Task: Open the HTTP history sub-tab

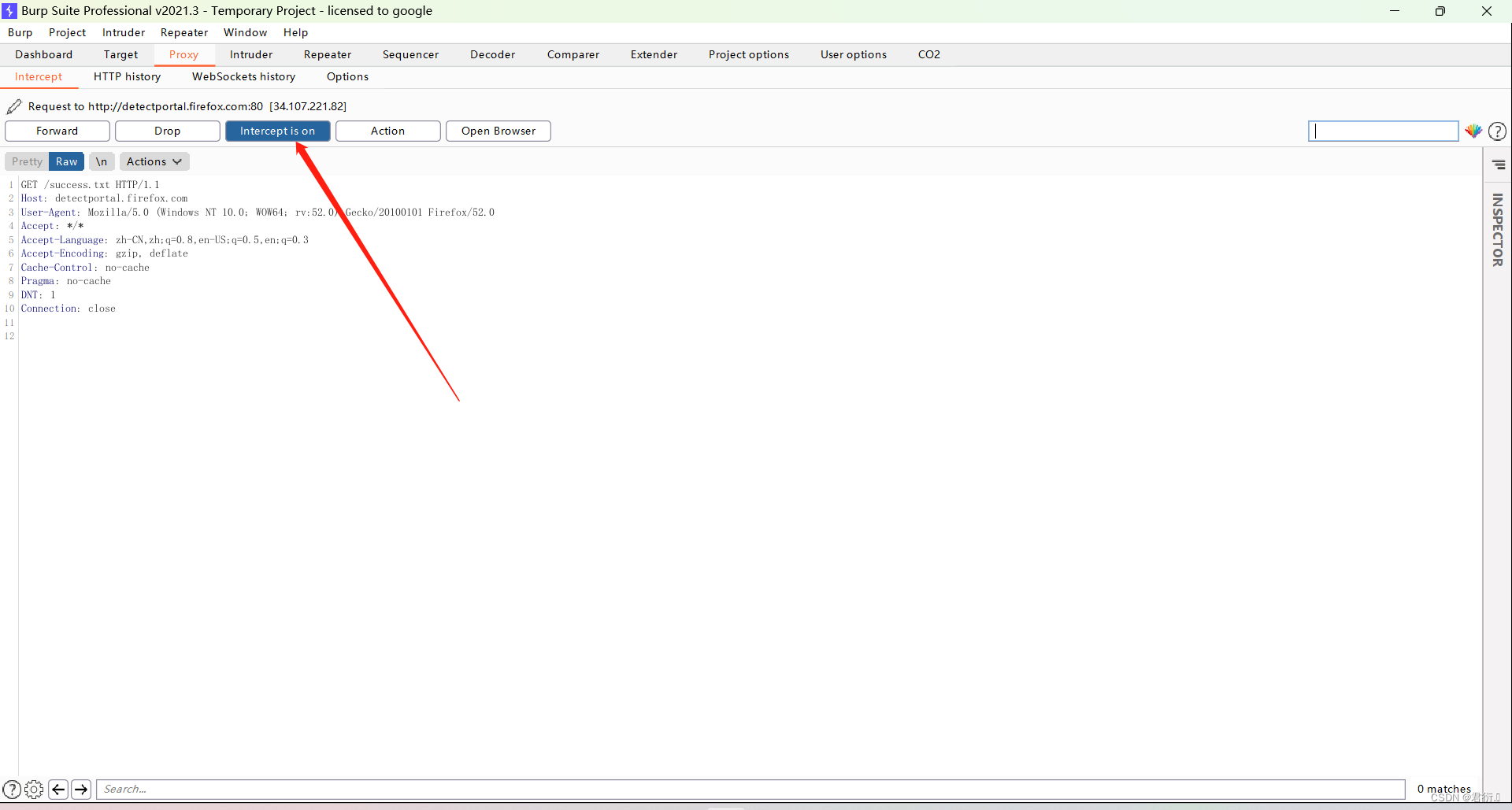Action: point(128,76)
